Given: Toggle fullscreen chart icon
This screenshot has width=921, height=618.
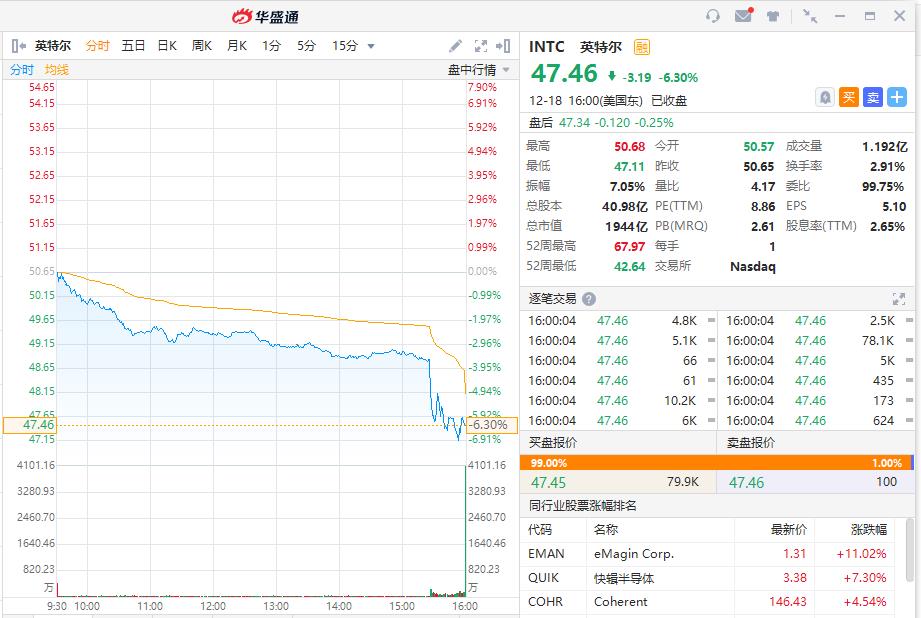Looking at the screenshot, I should tap(480, 46).
